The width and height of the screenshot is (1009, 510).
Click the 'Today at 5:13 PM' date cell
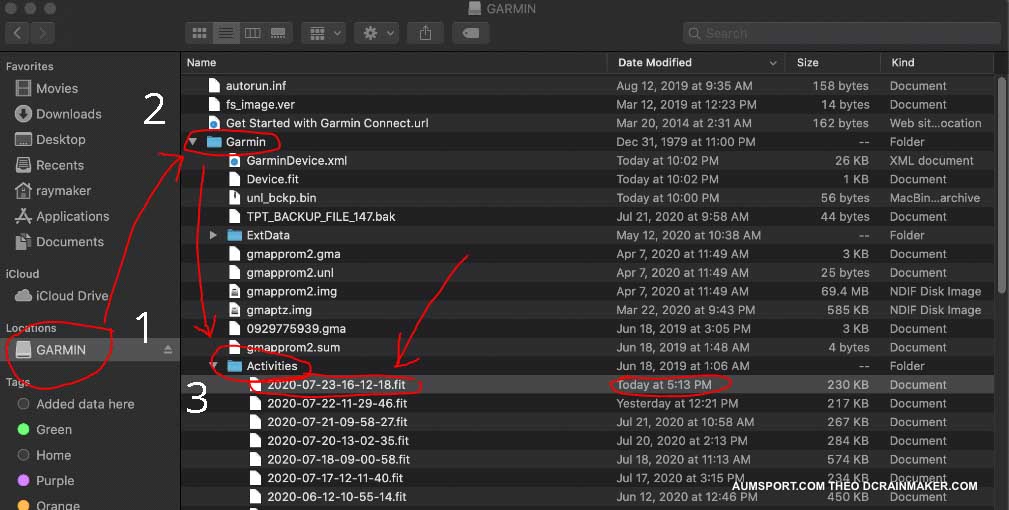(x=663, y=385)
